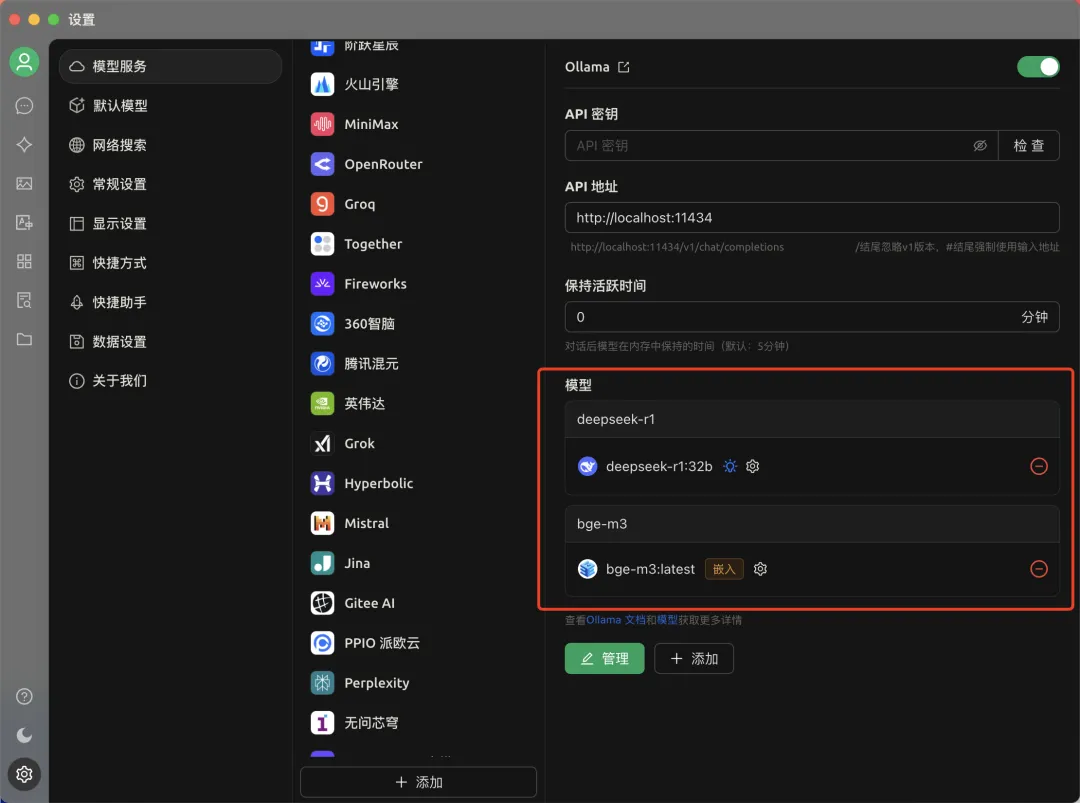Click the API 地址 input field

(x=811, y=218)
